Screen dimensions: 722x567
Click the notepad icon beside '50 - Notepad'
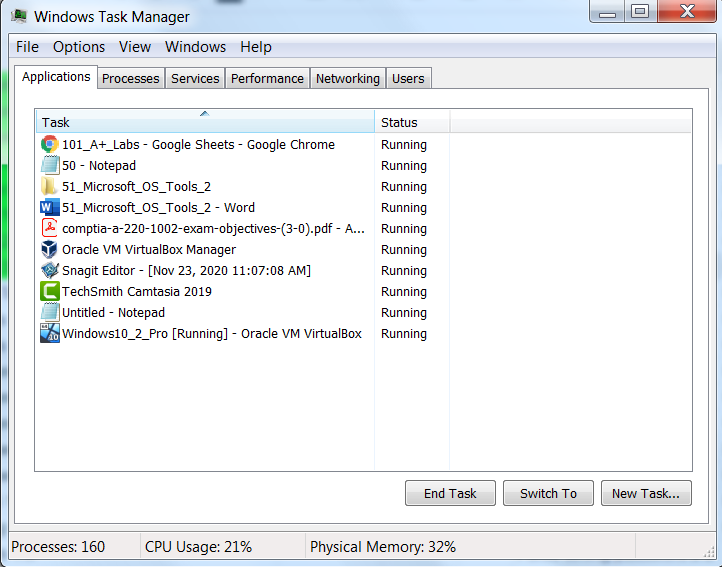pos(49,165)
